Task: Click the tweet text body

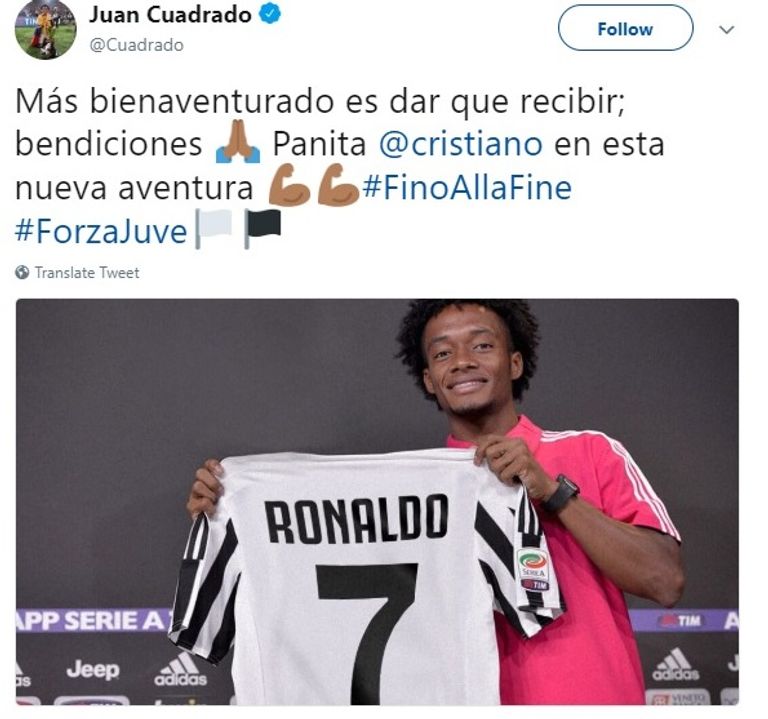Action: tap(340, 166)
